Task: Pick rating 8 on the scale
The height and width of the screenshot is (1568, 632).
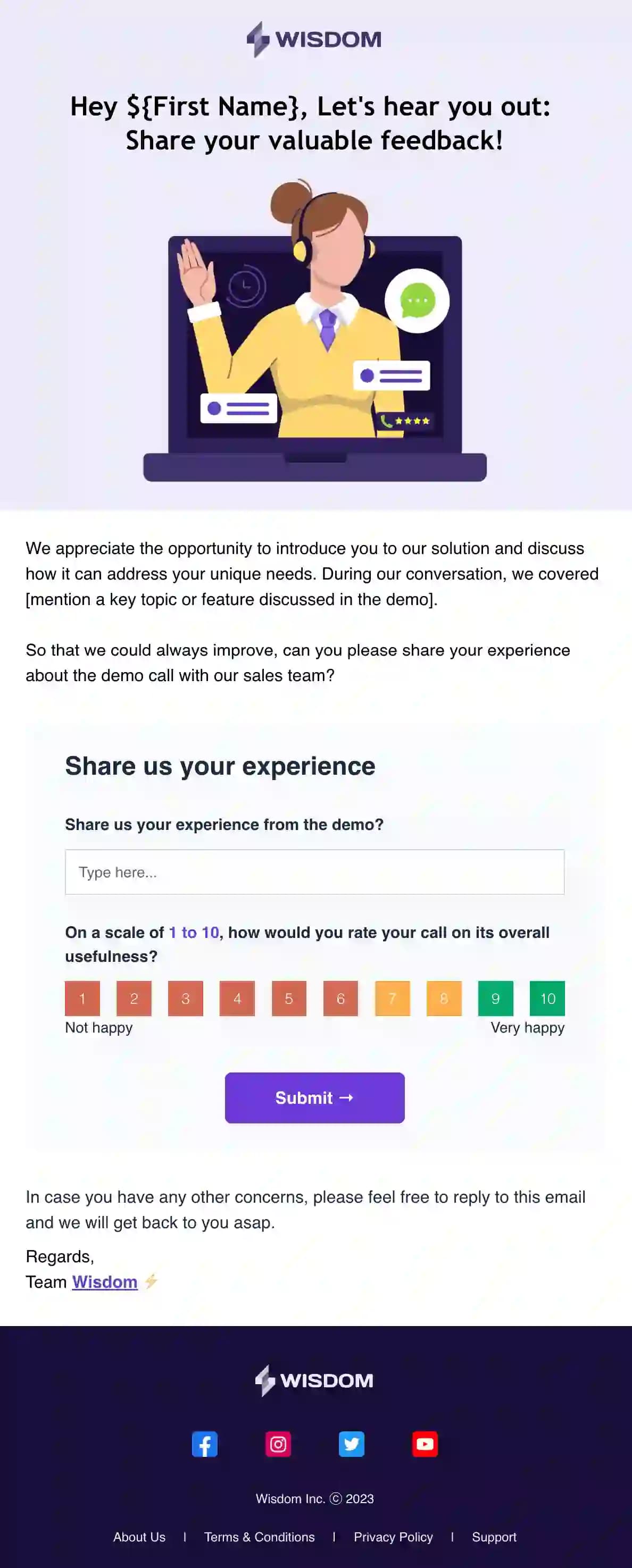Action: 444,999
